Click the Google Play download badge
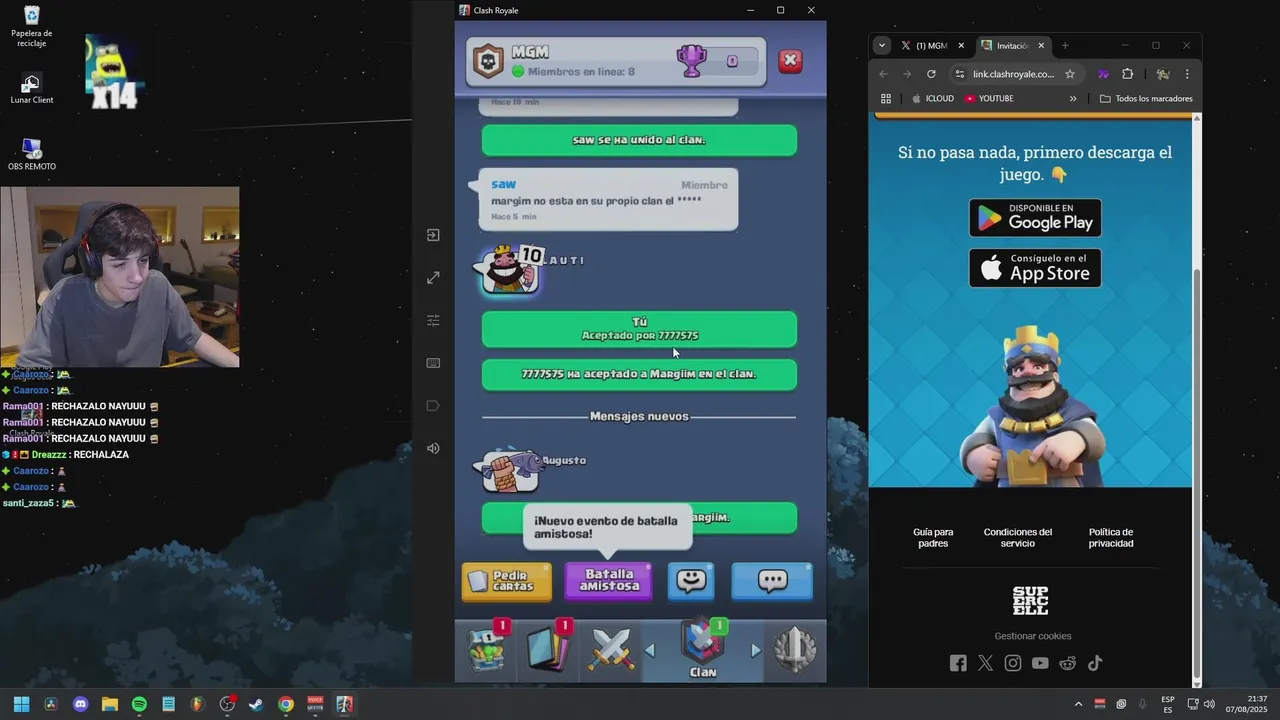1280x720 pixels. (x=1035, y=218)
